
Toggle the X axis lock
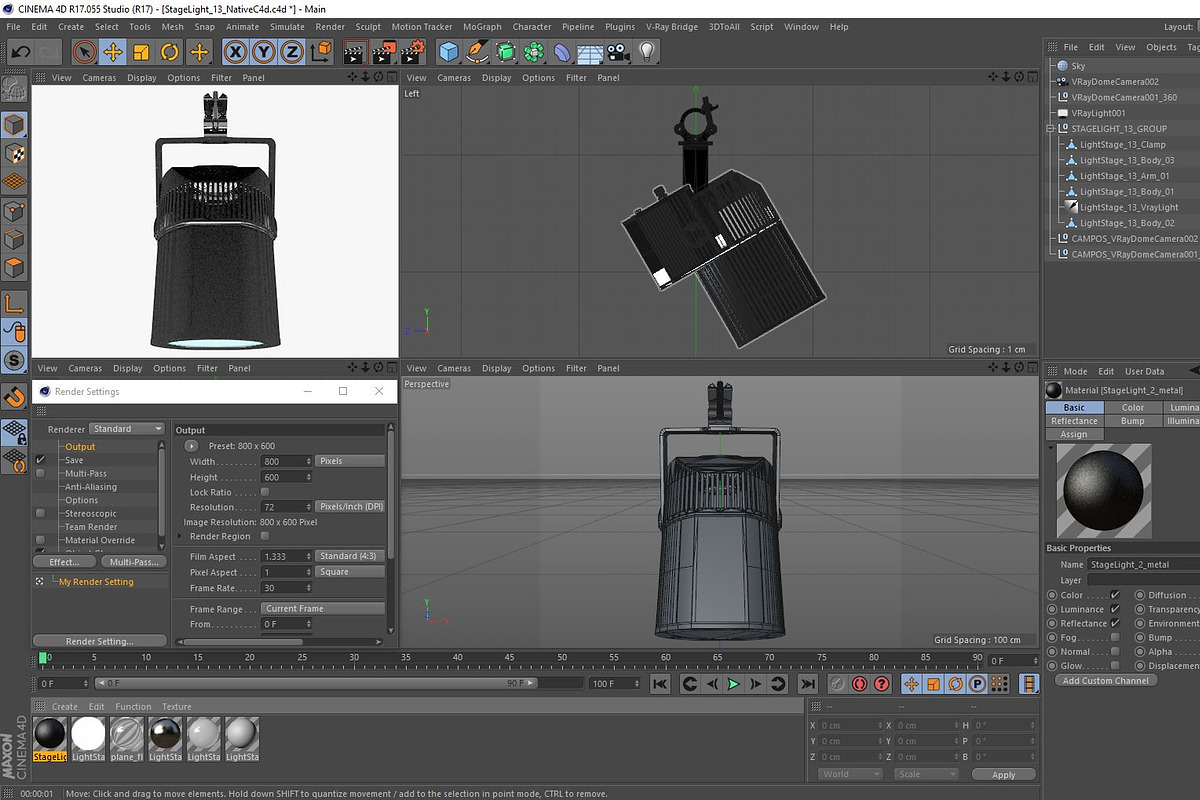pos(235,51)
